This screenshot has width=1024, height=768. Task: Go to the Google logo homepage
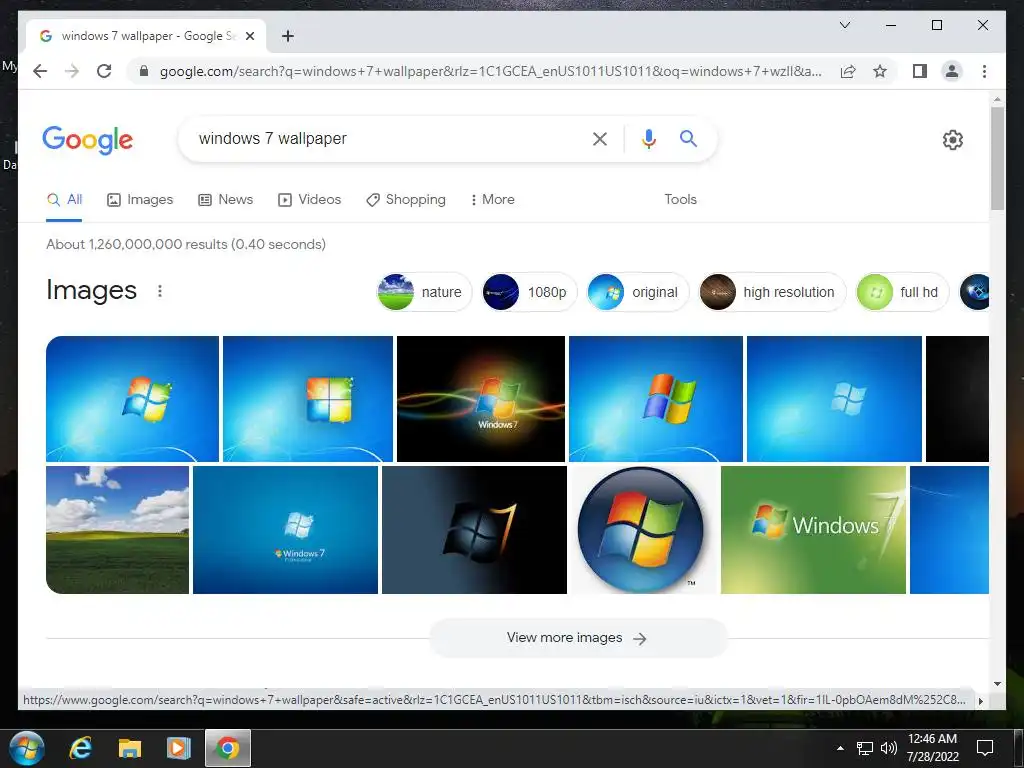[88, 140]
